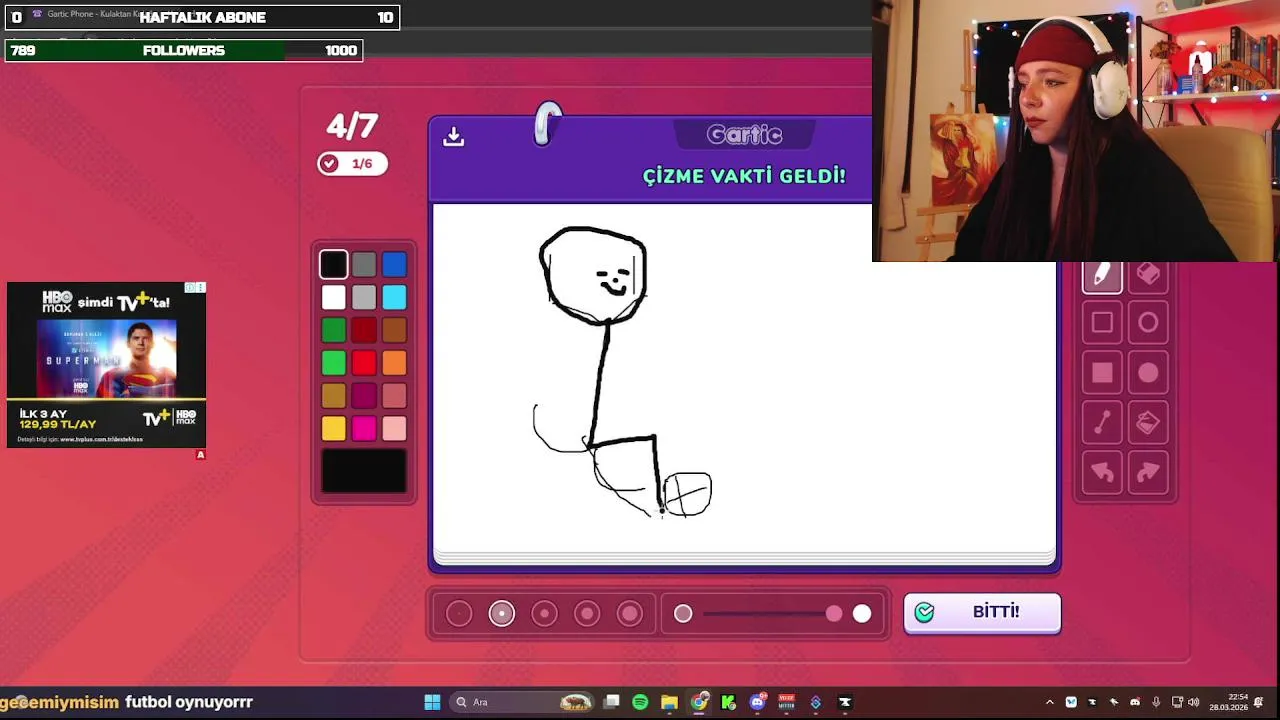Pick the blue color swatch
This screenshot has height=720, width=1280.
394,264
